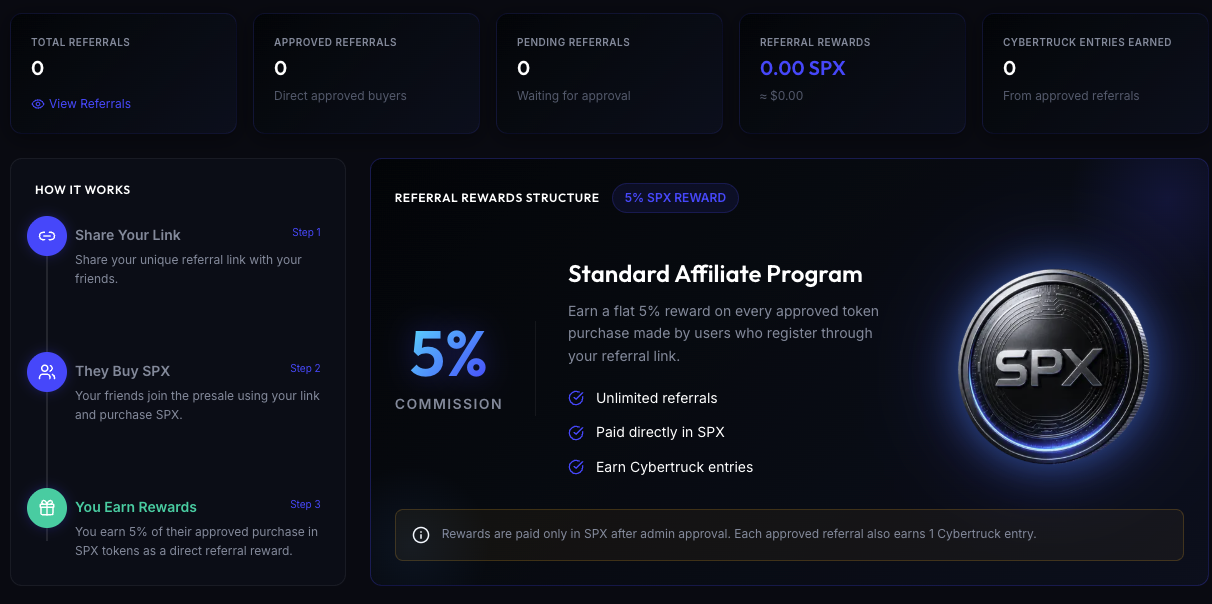The image size is (1212, 604).
Task: Click the 'Unlimited referrals' text
Action: click(x=657, y=398)
